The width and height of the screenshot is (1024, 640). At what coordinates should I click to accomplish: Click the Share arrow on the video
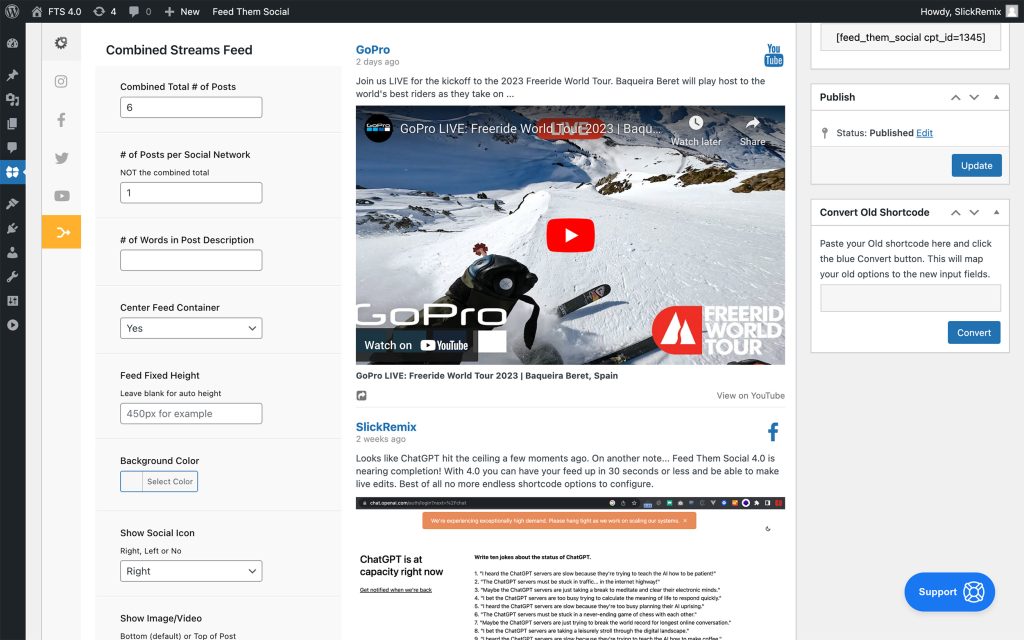[x=752, y=131]
